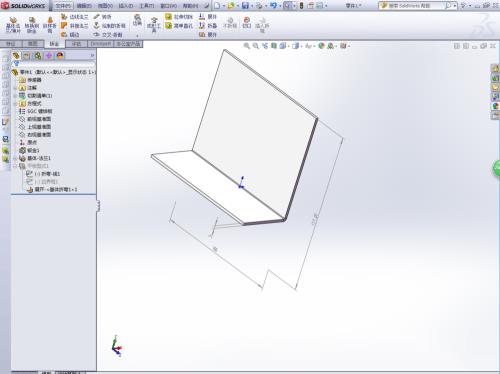Image resolution: width=500 pixels, height=374 pixels.
Task: Toggle the DisplayManager panel tab
Action: click(60, 56)
